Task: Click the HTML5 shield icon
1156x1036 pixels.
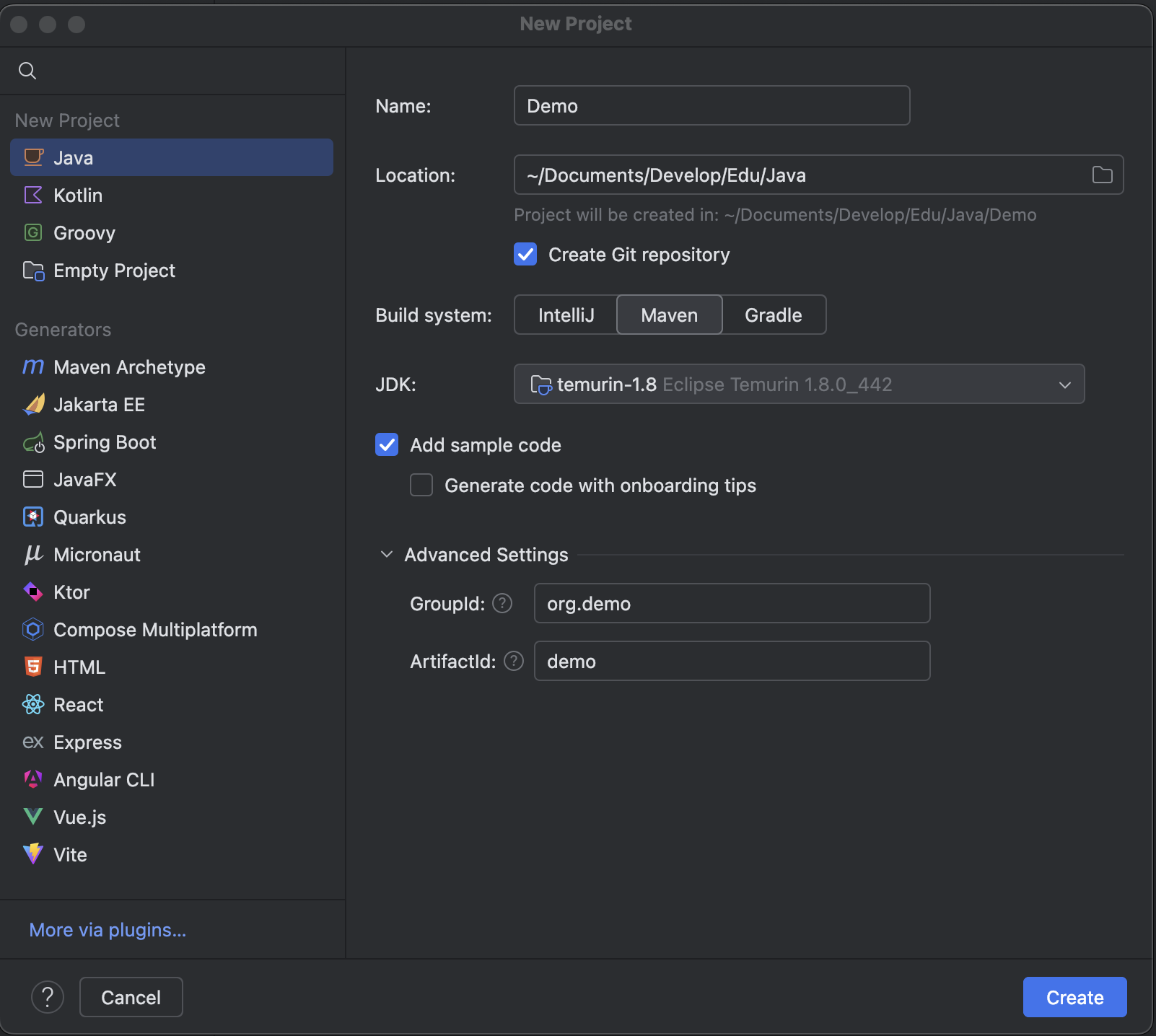Action: click(x=33, y=667)
